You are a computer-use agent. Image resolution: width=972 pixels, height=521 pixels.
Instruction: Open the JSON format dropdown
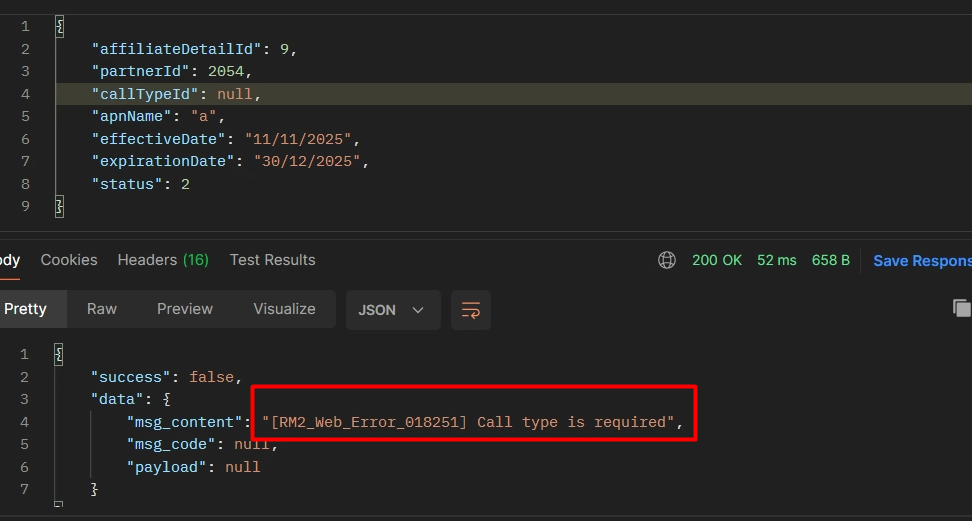tap(391, 310)
